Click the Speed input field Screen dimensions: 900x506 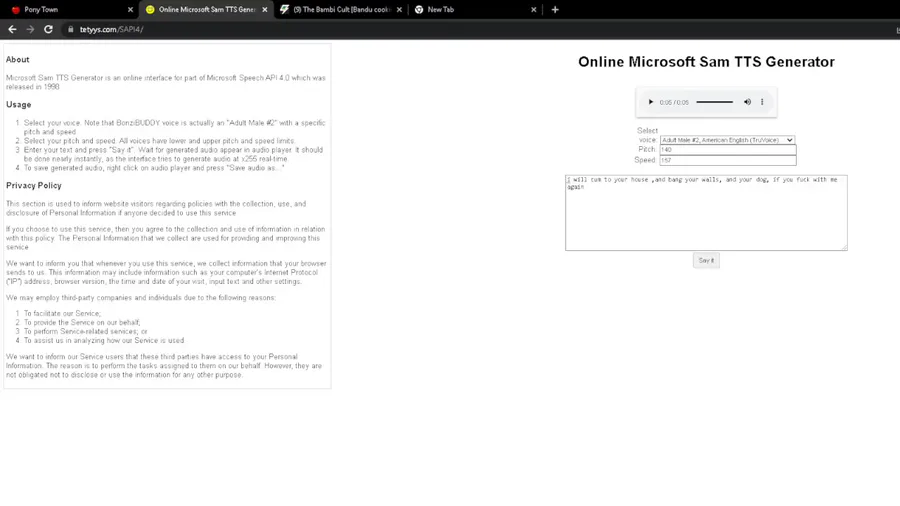(728, 160)
